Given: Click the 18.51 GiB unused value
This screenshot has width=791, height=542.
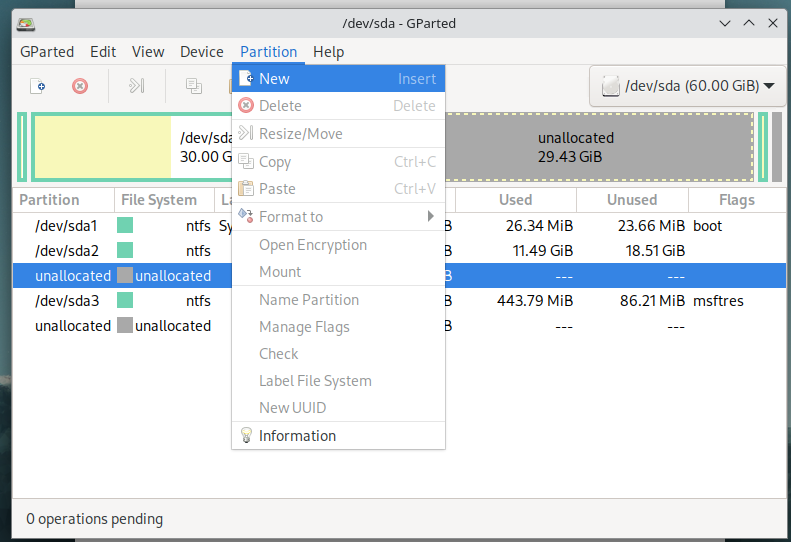Looking at the screenshot, I should pyautogui.click(x=655, y=250).
